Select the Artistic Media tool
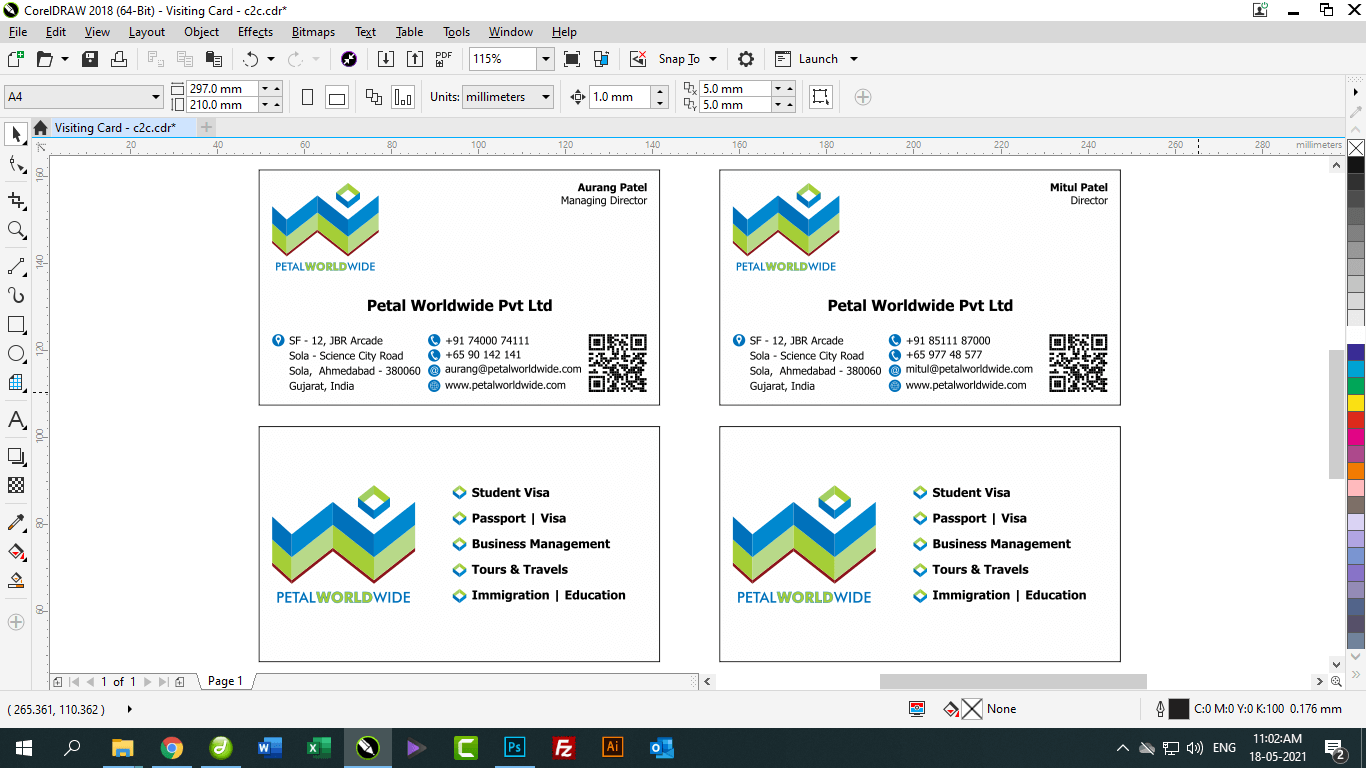 pyautogui.click(x=16, y=295)
